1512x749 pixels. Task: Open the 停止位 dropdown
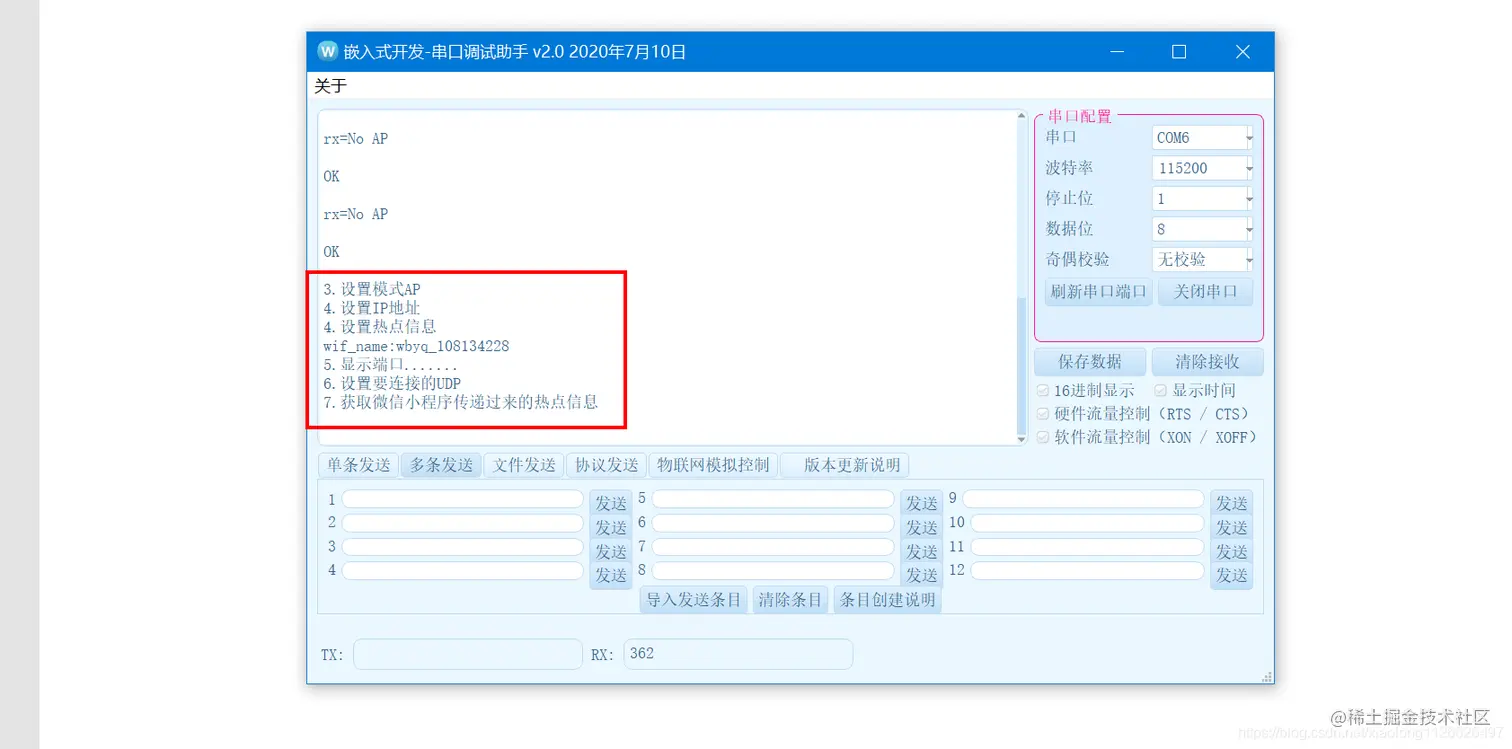1203,198
